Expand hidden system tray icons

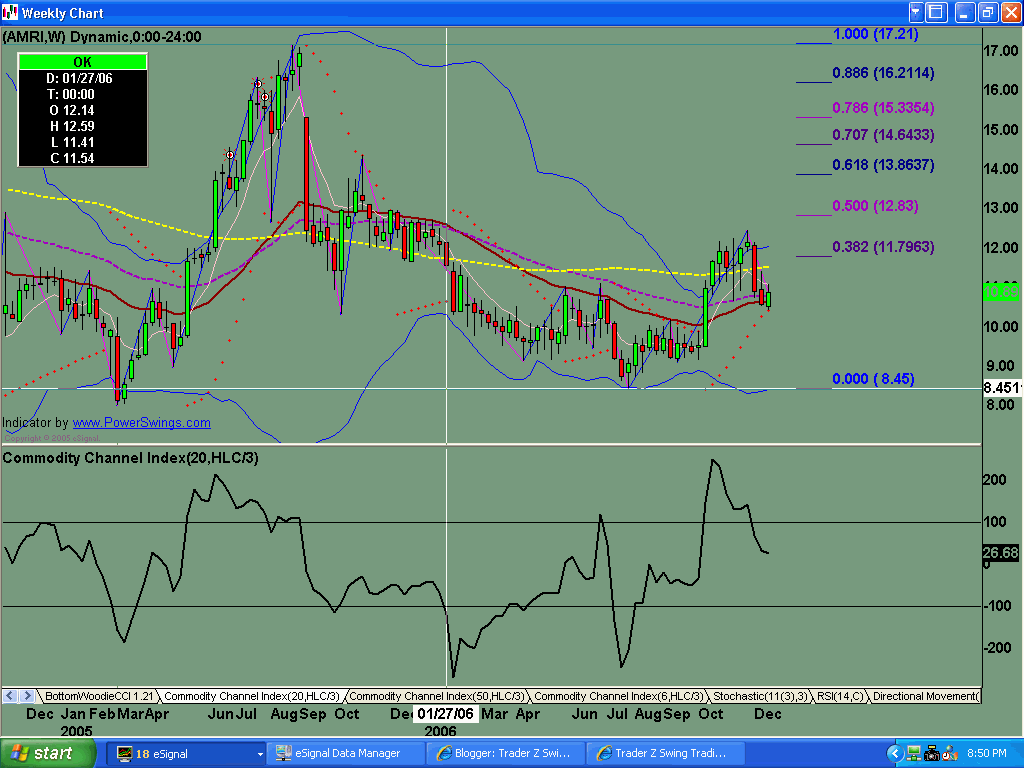(895, 754)
